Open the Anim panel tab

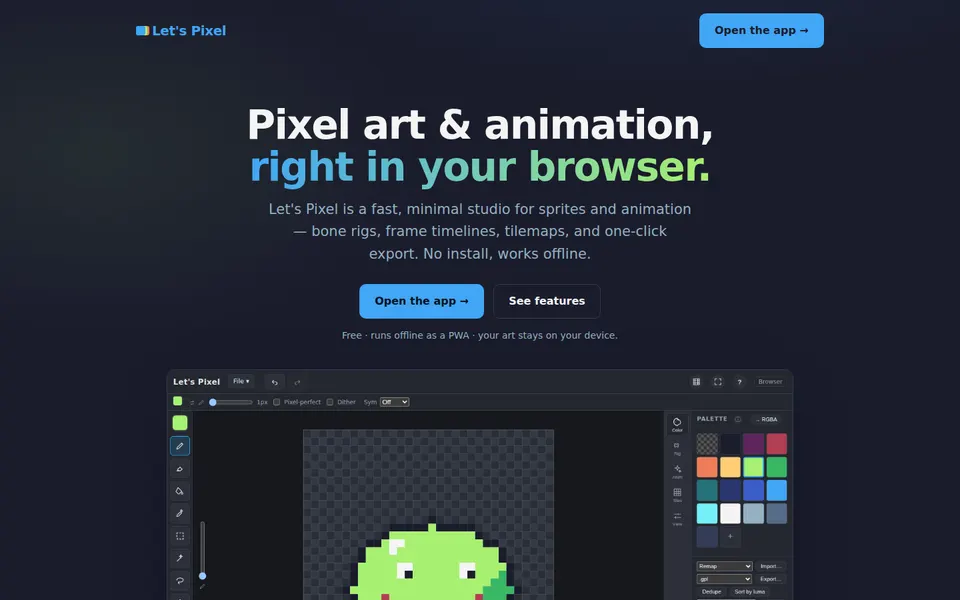click(x=677, y=471)
